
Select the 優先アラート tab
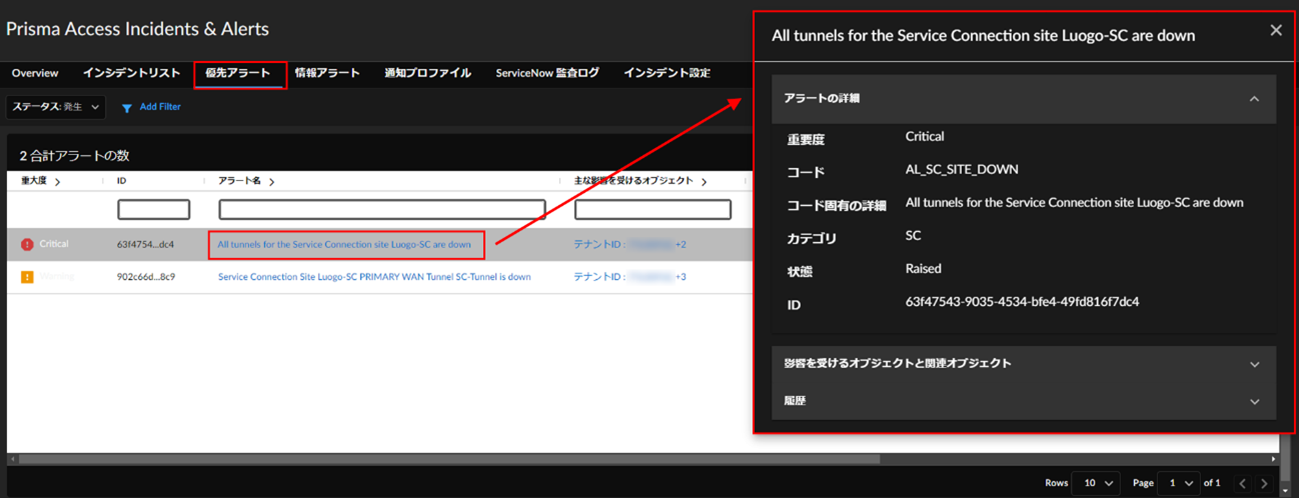coord(238,73)
